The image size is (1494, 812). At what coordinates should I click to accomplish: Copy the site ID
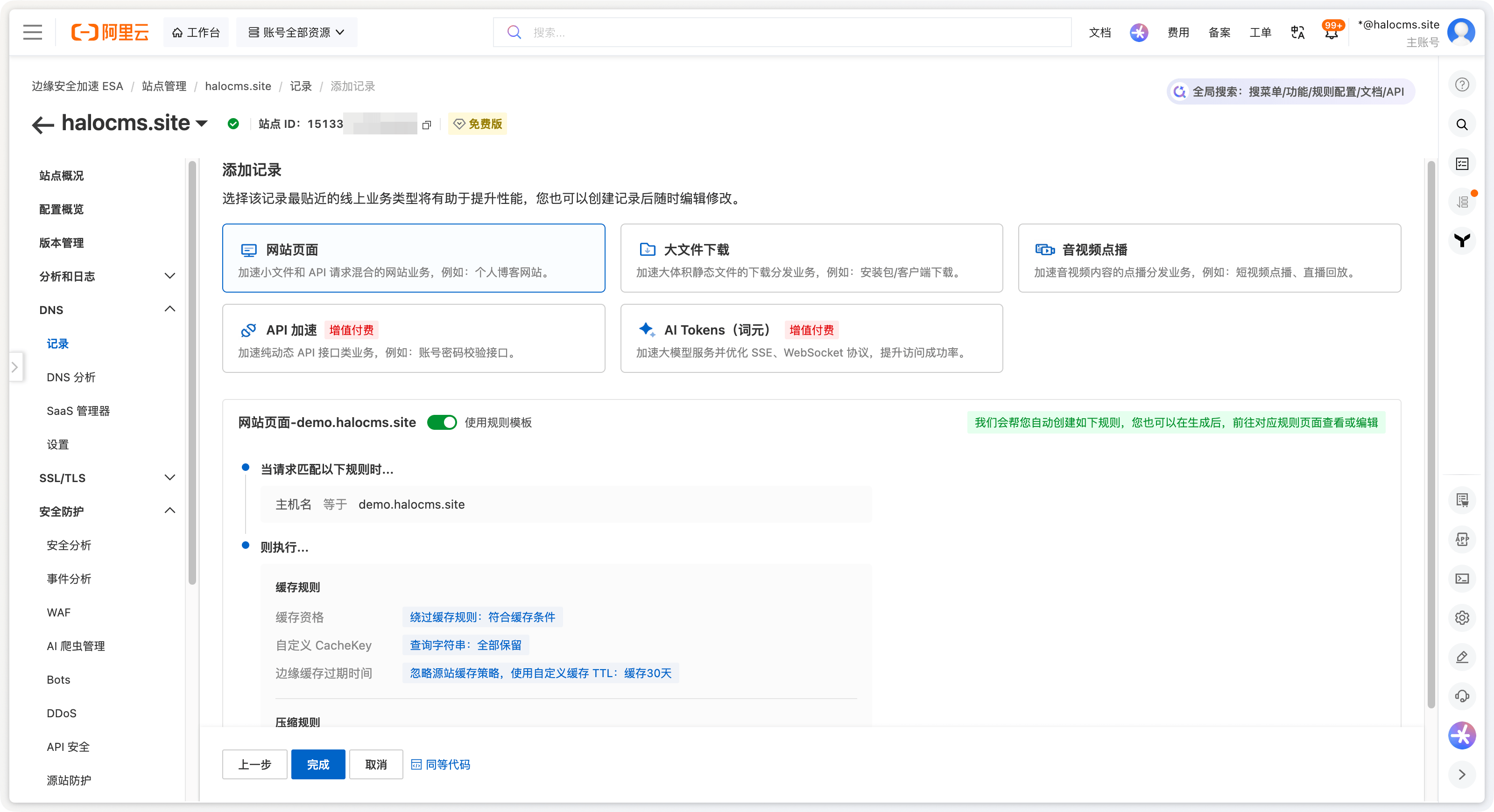[427, 125]
